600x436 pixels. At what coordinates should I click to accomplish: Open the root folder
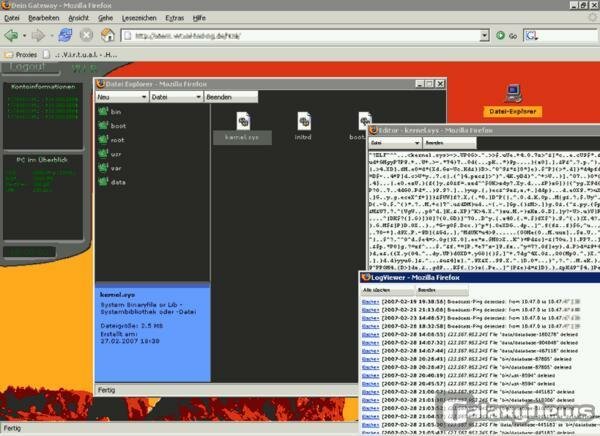pyautogui.click(x=111, y=140)
